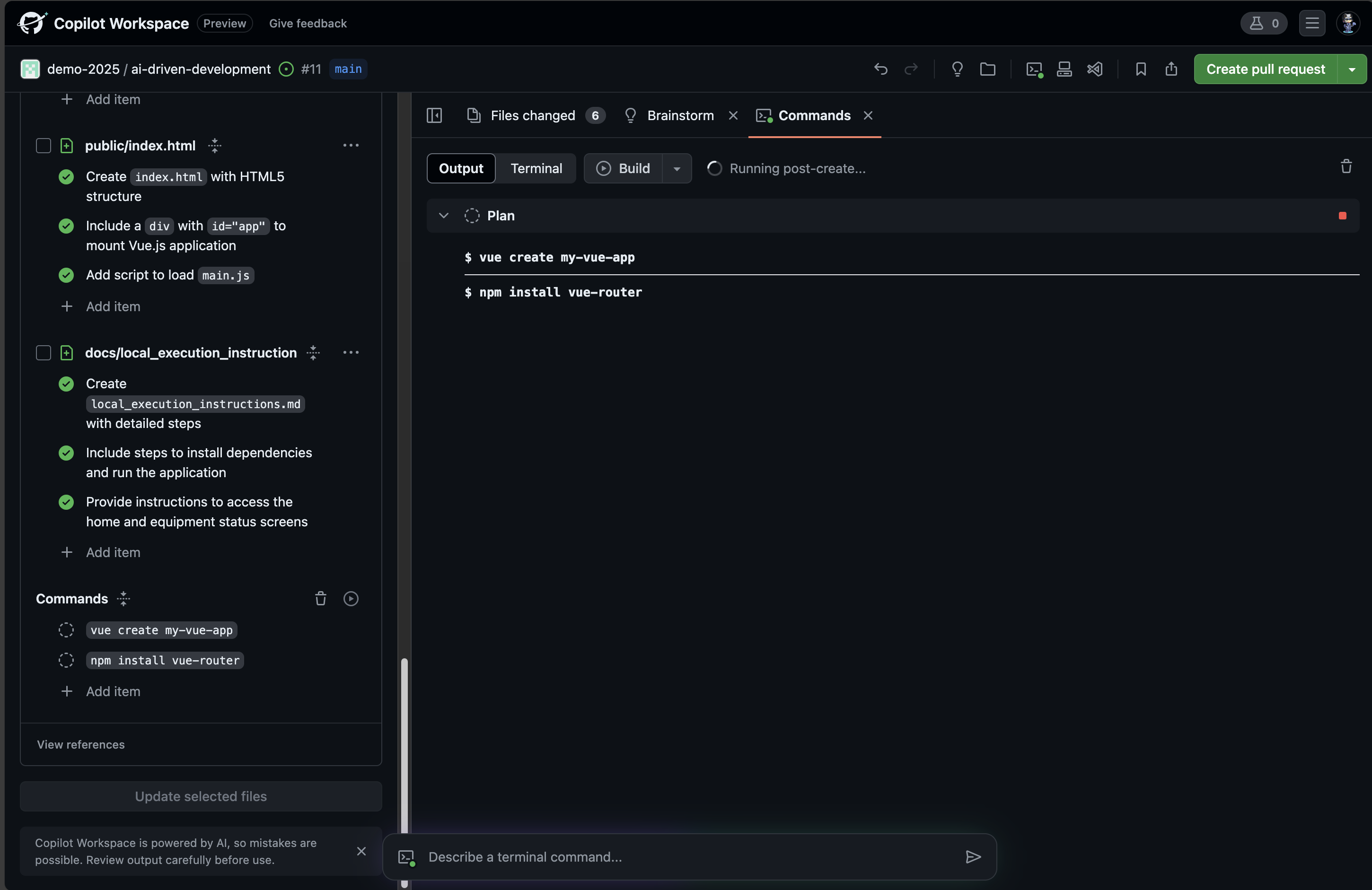Close the Brainstorm tab
Viewport: 1372px width, 890px height.
pos(733,115)
